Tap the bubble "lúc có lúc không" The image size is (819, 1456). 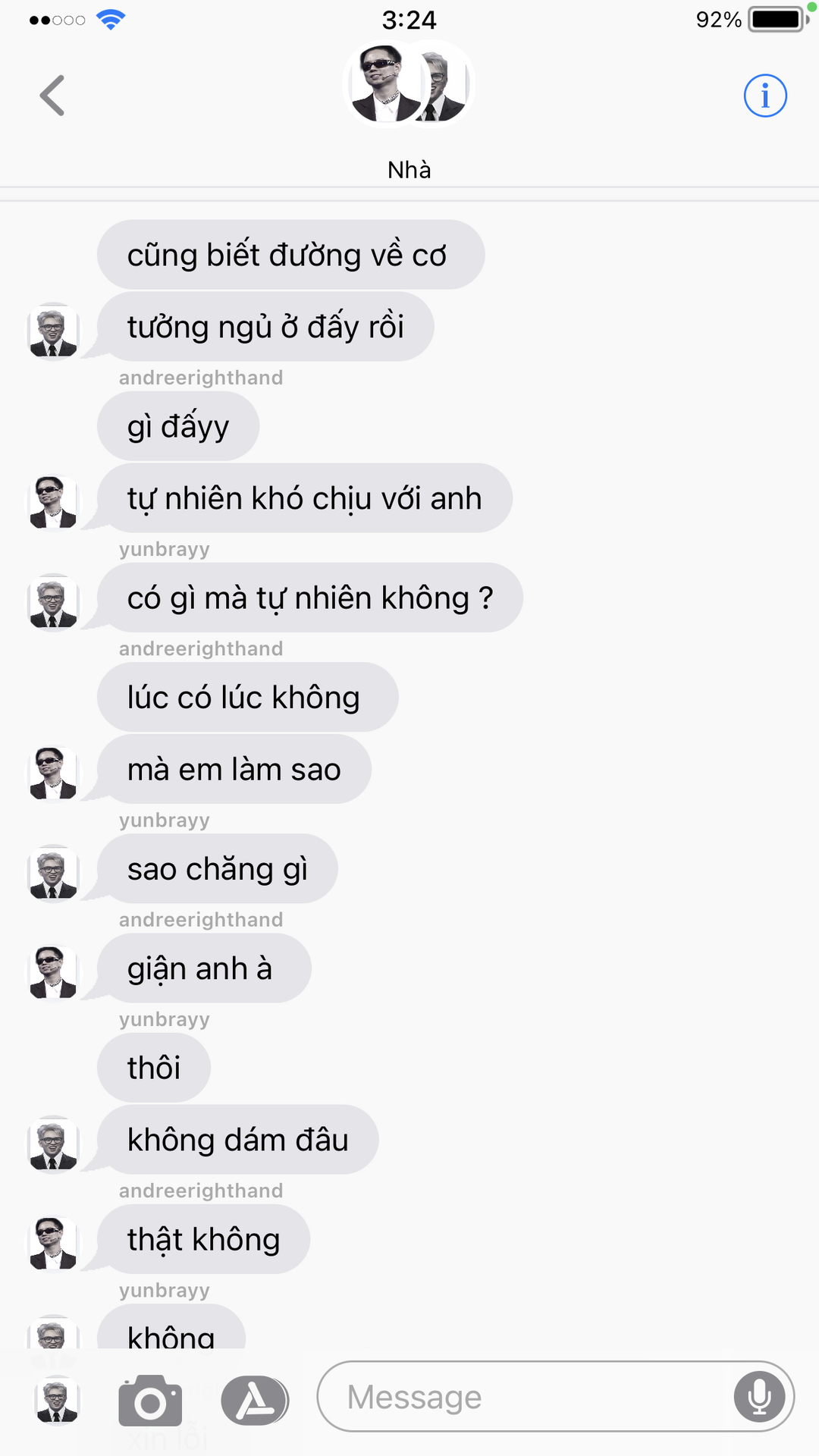pyautogui.click(x=247, y=697)
